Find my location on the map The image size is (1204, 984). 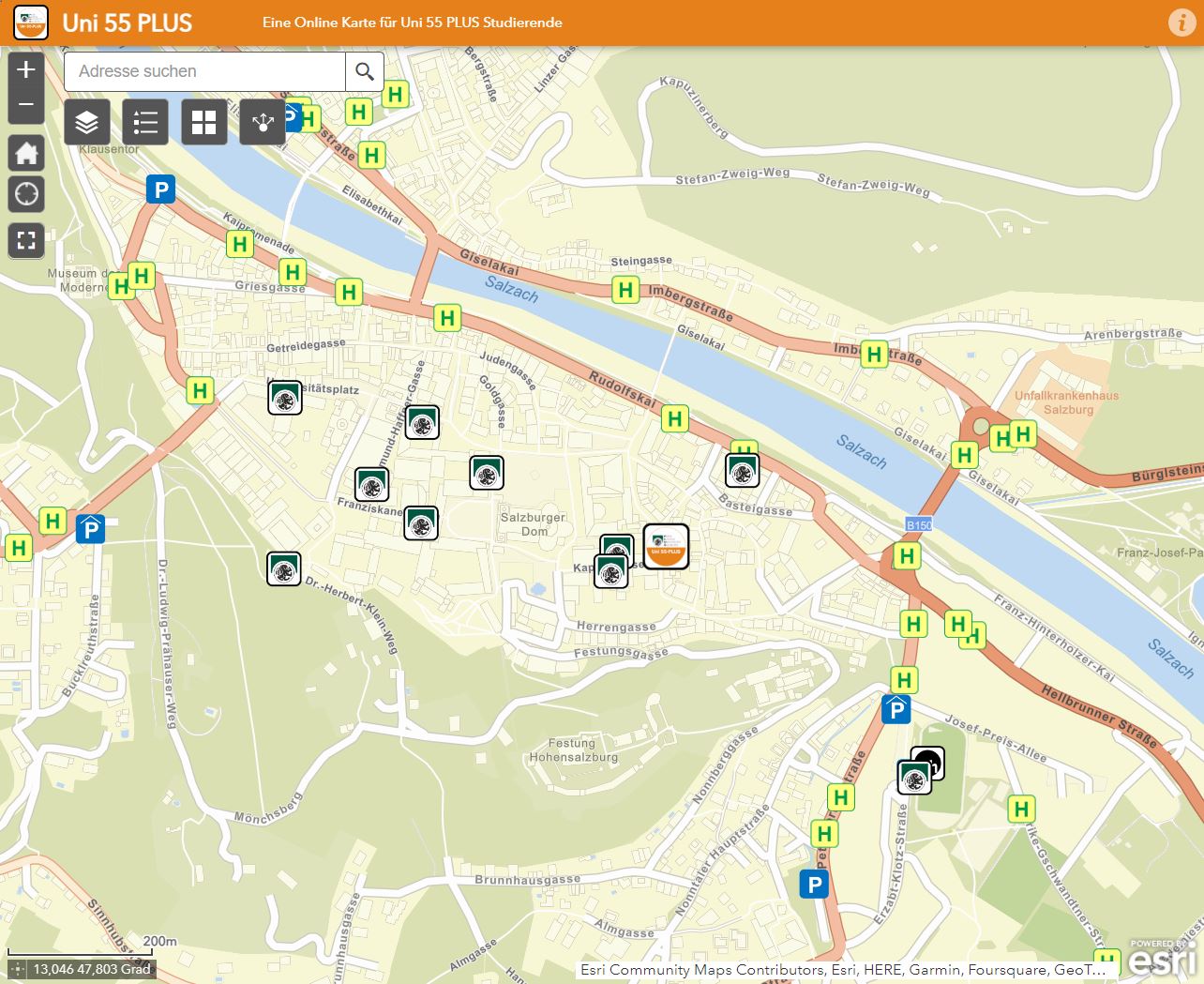(x=26, y=194)
